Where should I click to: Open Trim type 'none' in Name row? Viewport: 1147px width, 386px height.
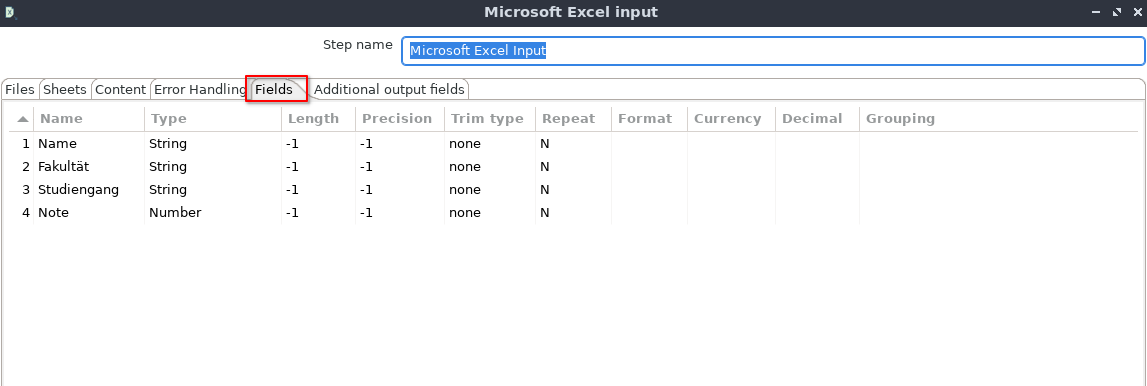click(490, 144)
